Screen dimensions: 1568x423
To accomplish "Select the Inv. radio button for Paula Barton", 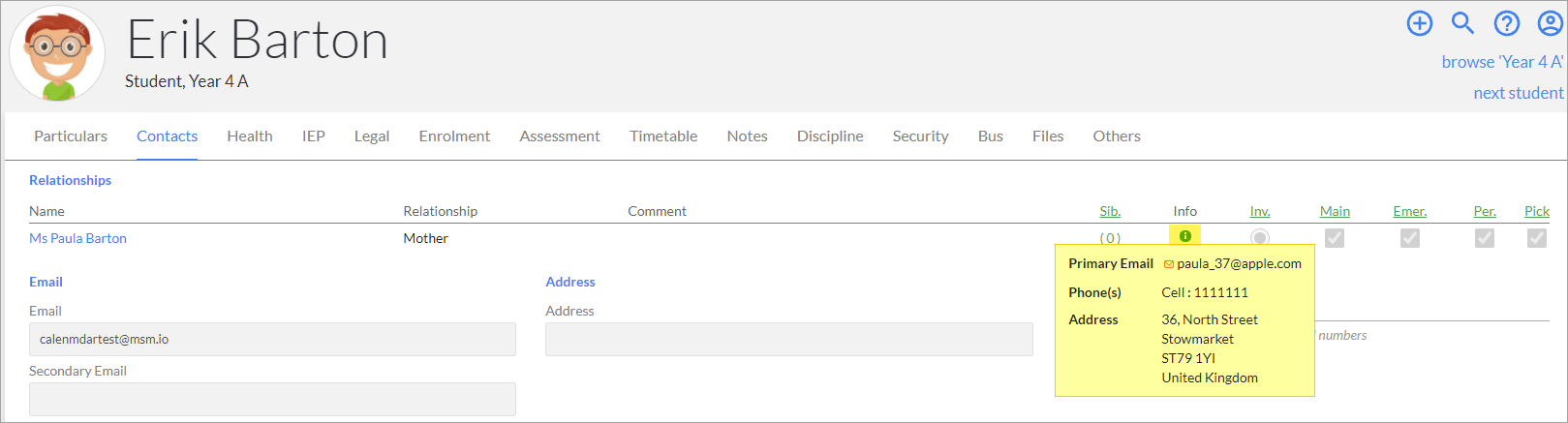I will tap(1260, 237).
